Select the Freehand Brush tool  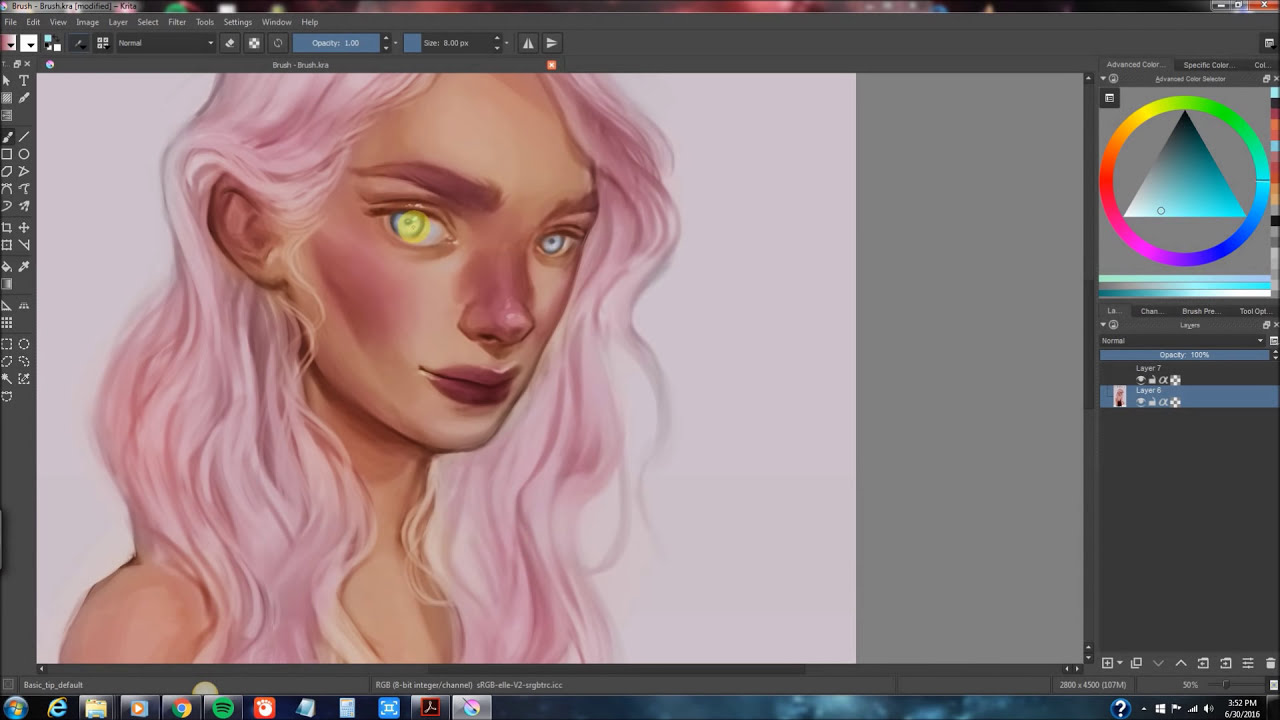coord(7,137)
